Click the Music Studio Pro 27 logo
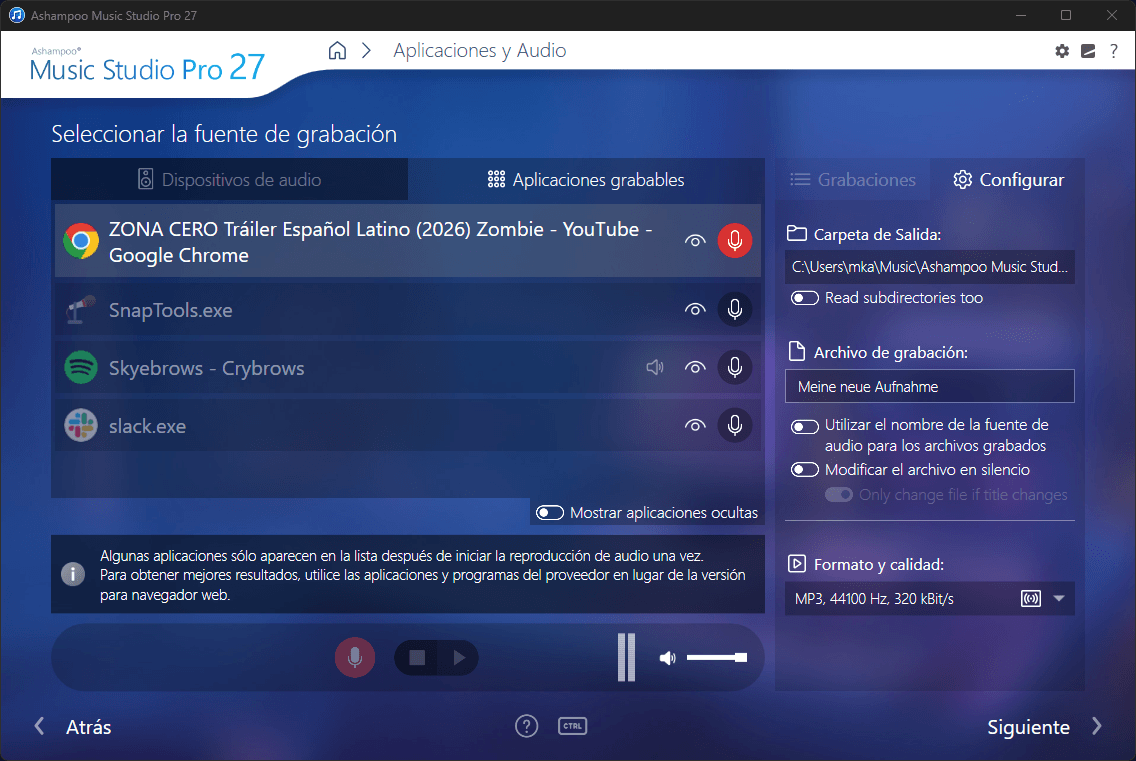Image resolution: width=1136 pixels, height=761 pixels. pos(147,65)
